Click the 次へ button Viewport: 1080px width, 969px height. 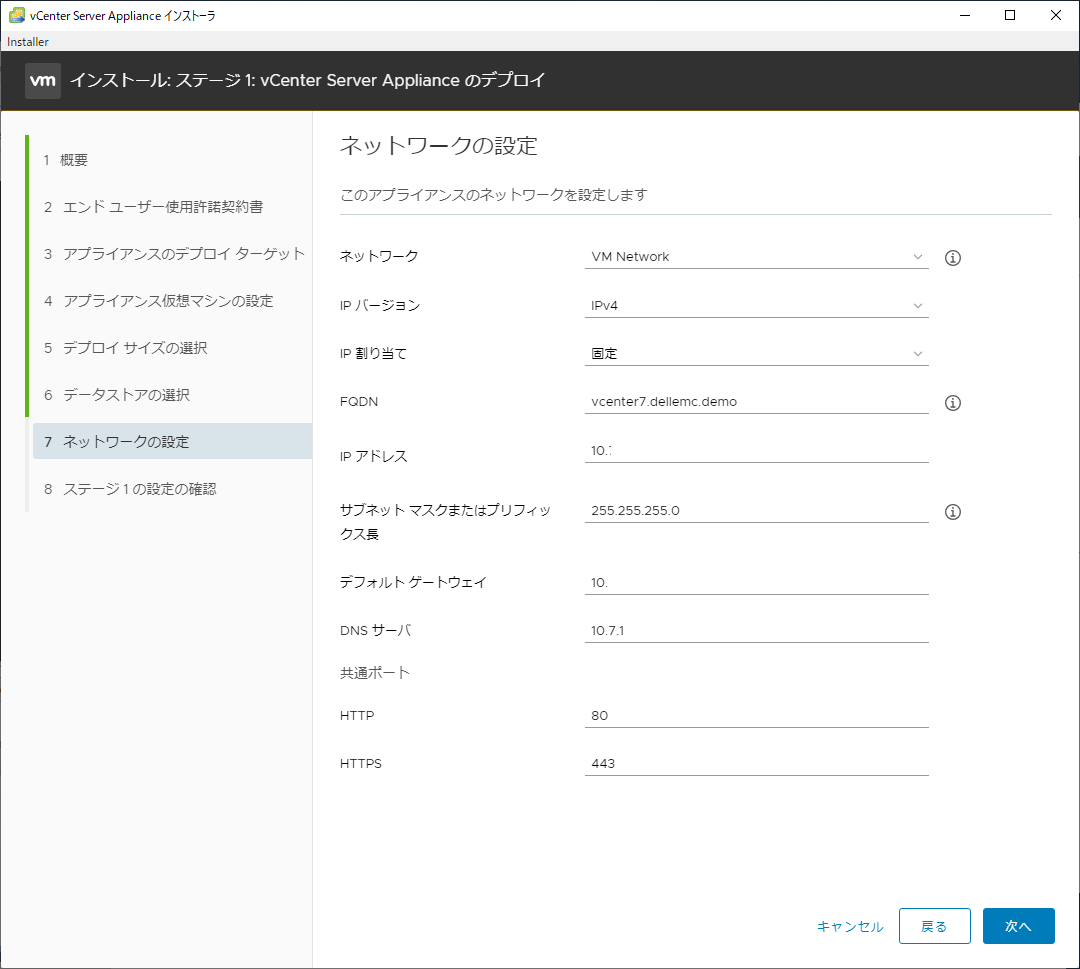(x=1019, y=926)
